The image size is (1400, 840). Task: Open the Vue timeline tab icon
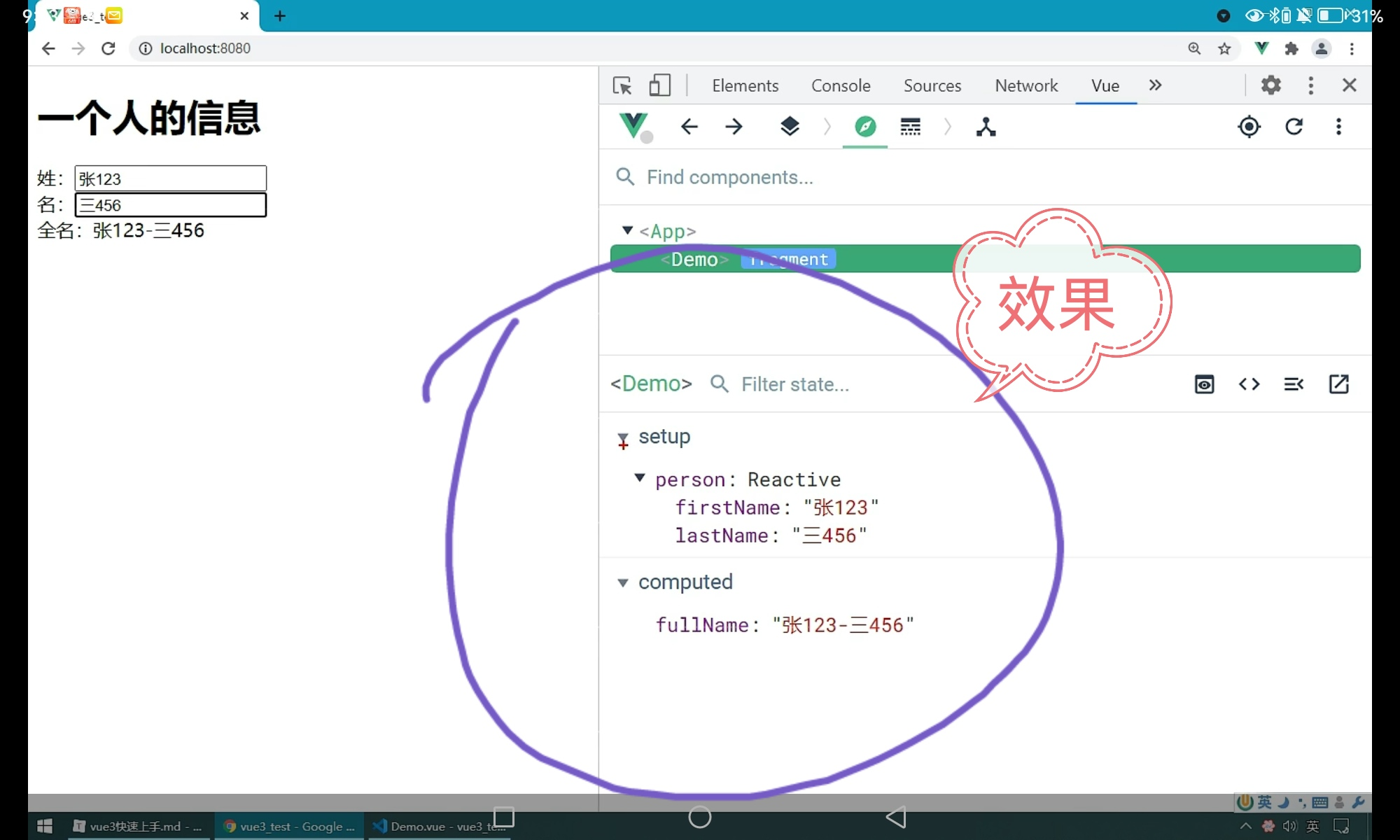910,127
